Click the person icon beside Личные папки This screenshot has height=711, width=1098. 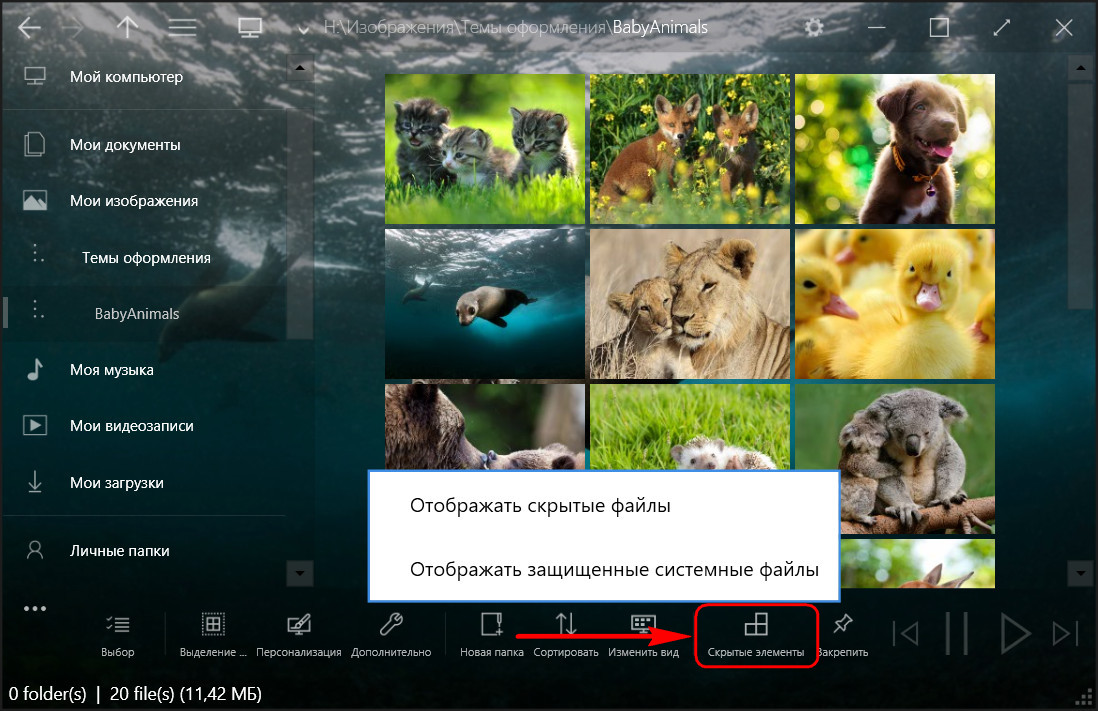click(x=35, y=550)
